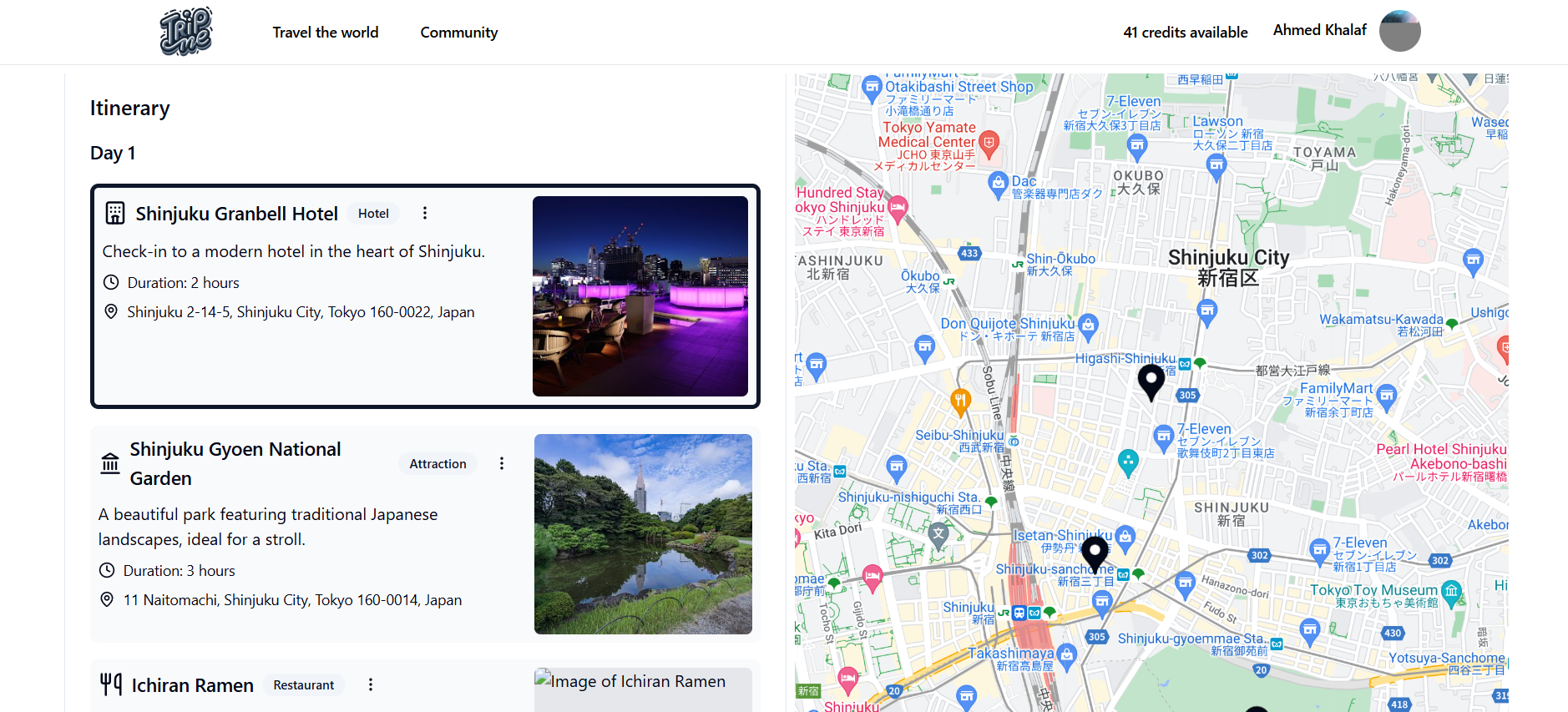
Task: Click the address Shinjuku 2-14-5, Shinjuku City
Action: 301,312
